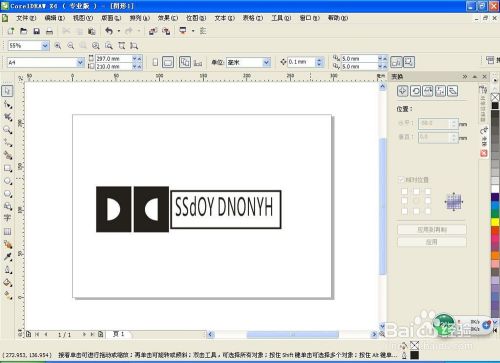
Task: Check the bottom-right anchor box
Action: coord(428,211)
